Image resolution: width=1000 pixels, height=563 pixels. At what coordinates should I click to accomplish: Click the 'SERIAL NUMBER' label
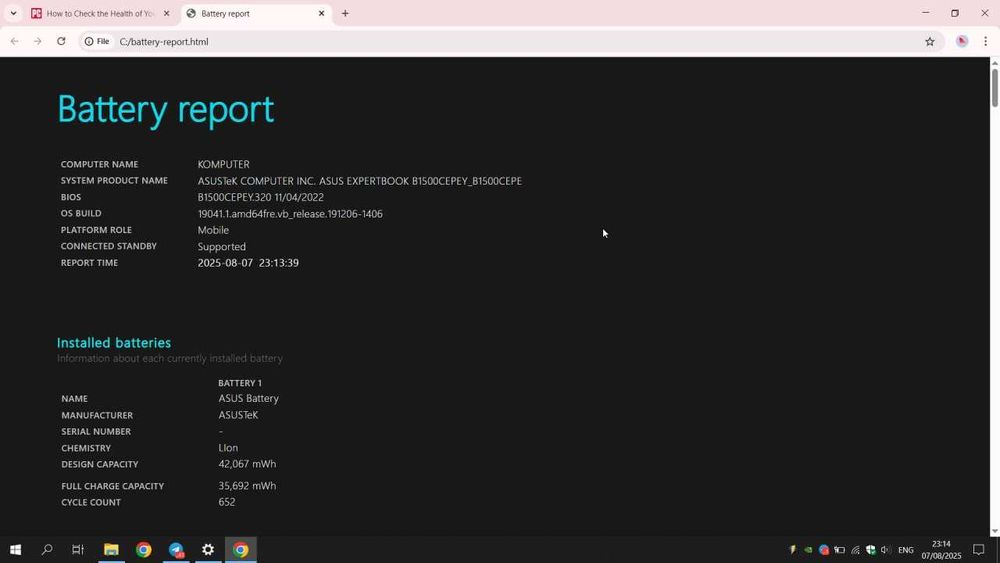[96, 432]
